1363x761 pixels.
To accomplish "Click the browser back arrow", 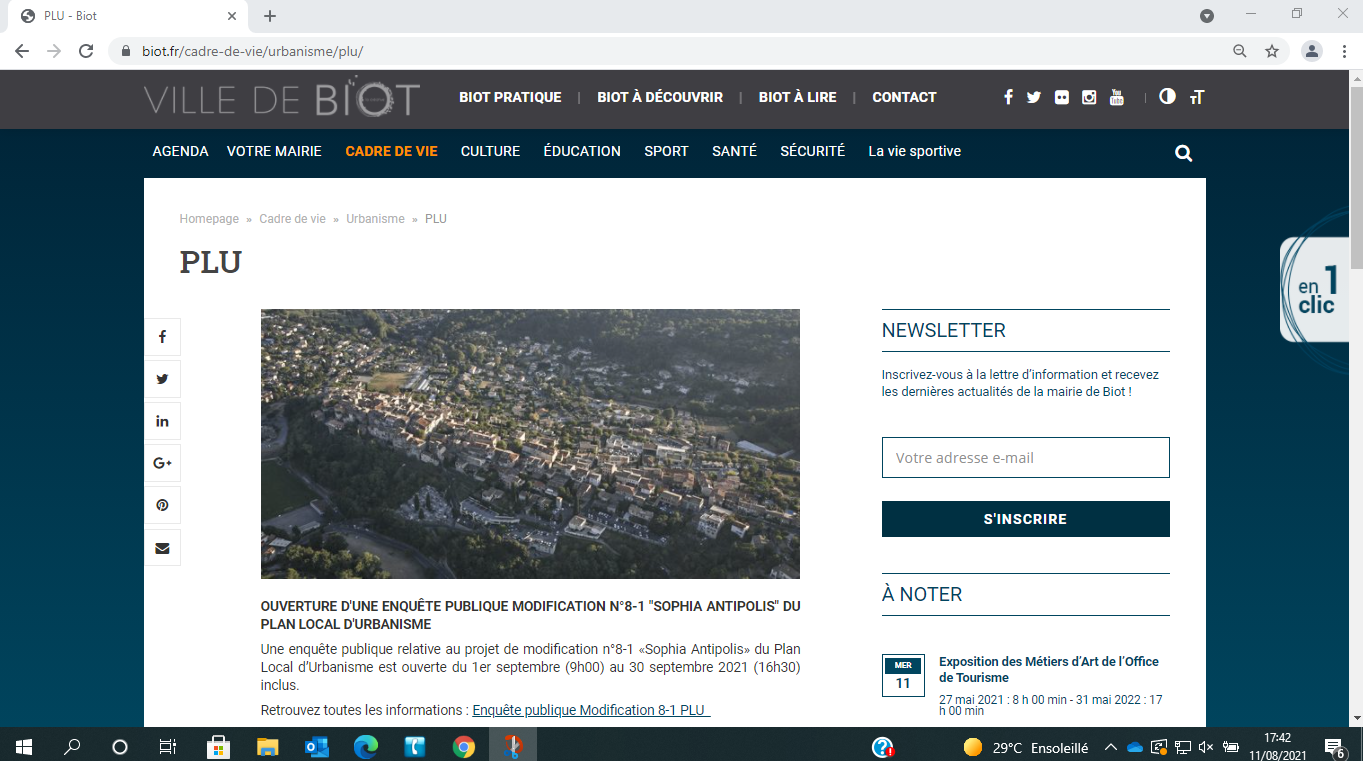I will click(x=22, y=51).
